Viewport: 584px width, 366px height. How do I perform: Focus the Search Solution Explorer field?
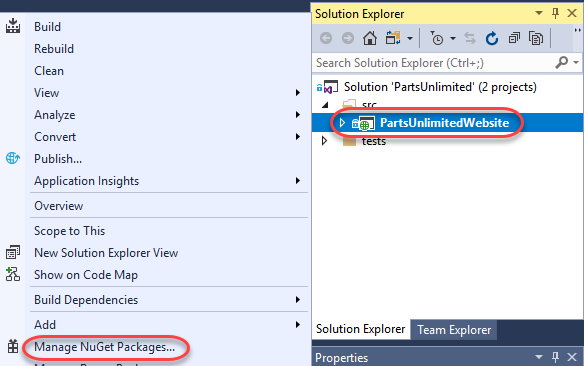pos(434,63)
